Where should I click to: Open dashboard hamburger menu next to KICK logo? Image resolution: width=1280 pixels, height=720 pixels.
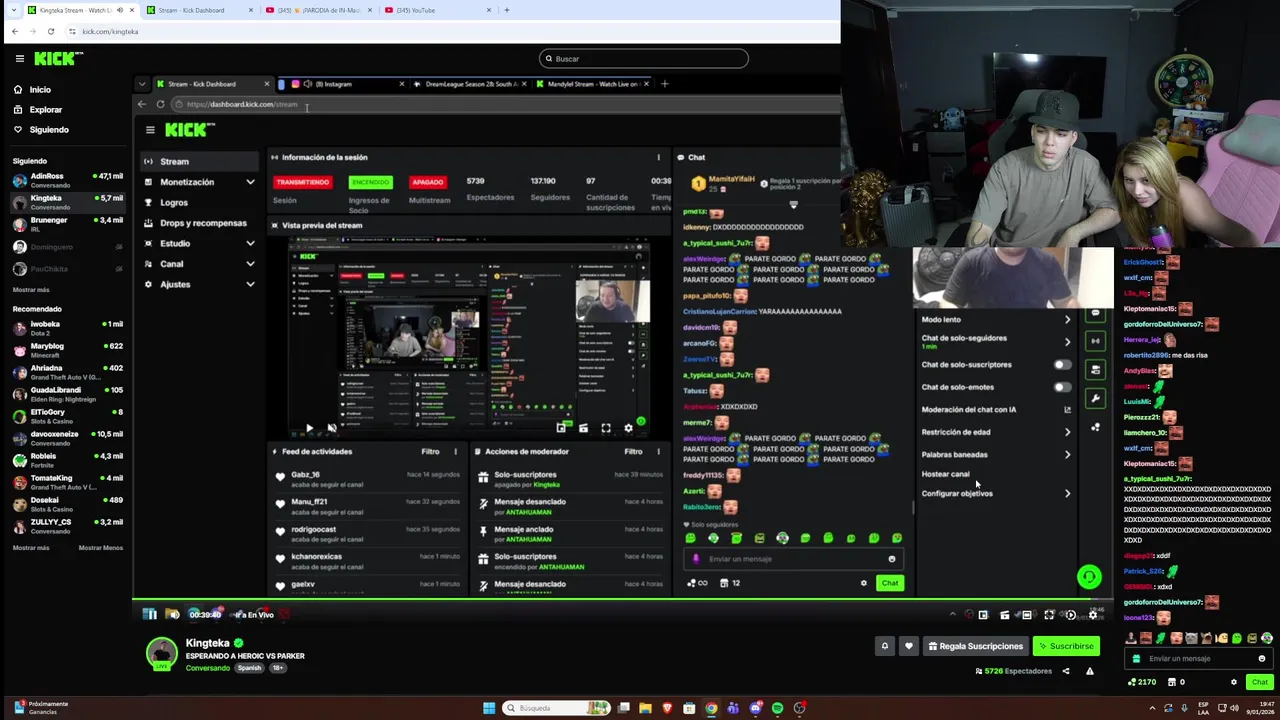[x=150, y=130]
